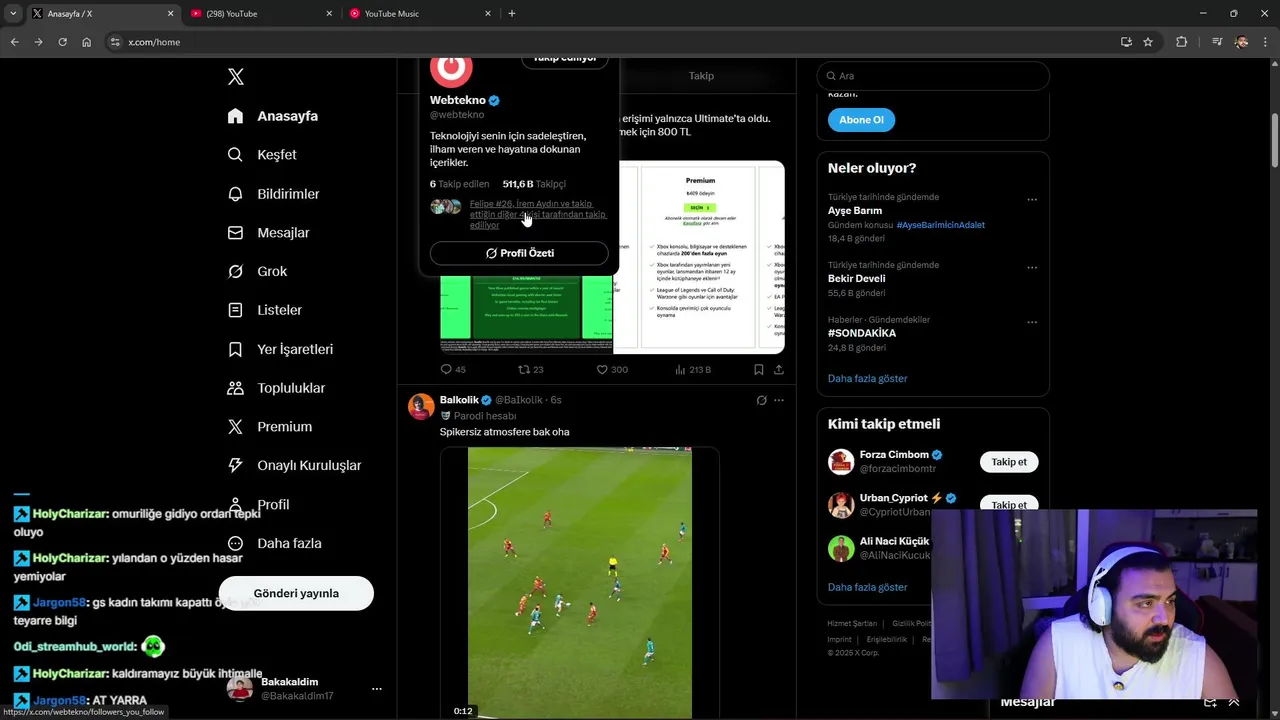Follow Forza Cimbom with Takip et

[x=1009, y=462]
